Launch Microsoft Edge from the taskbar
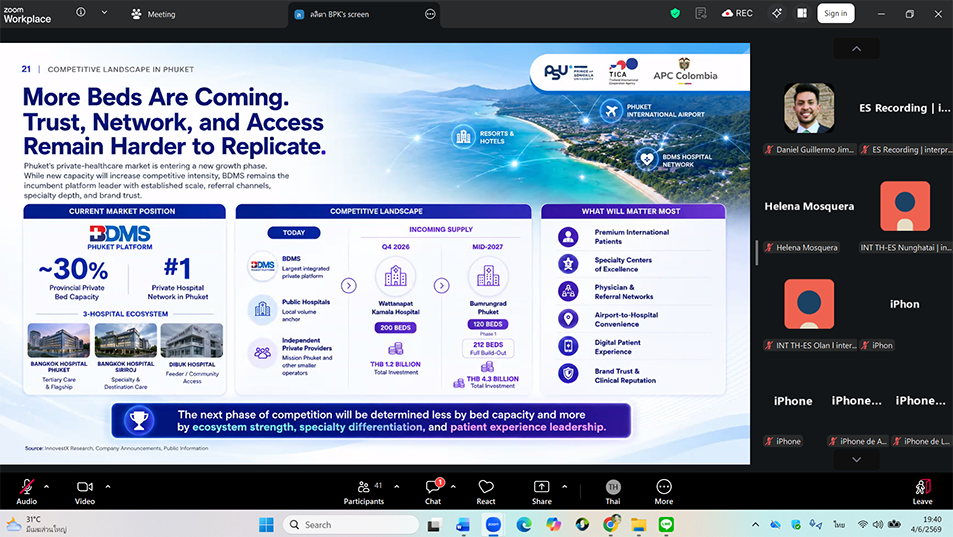 tap(523, 525)
